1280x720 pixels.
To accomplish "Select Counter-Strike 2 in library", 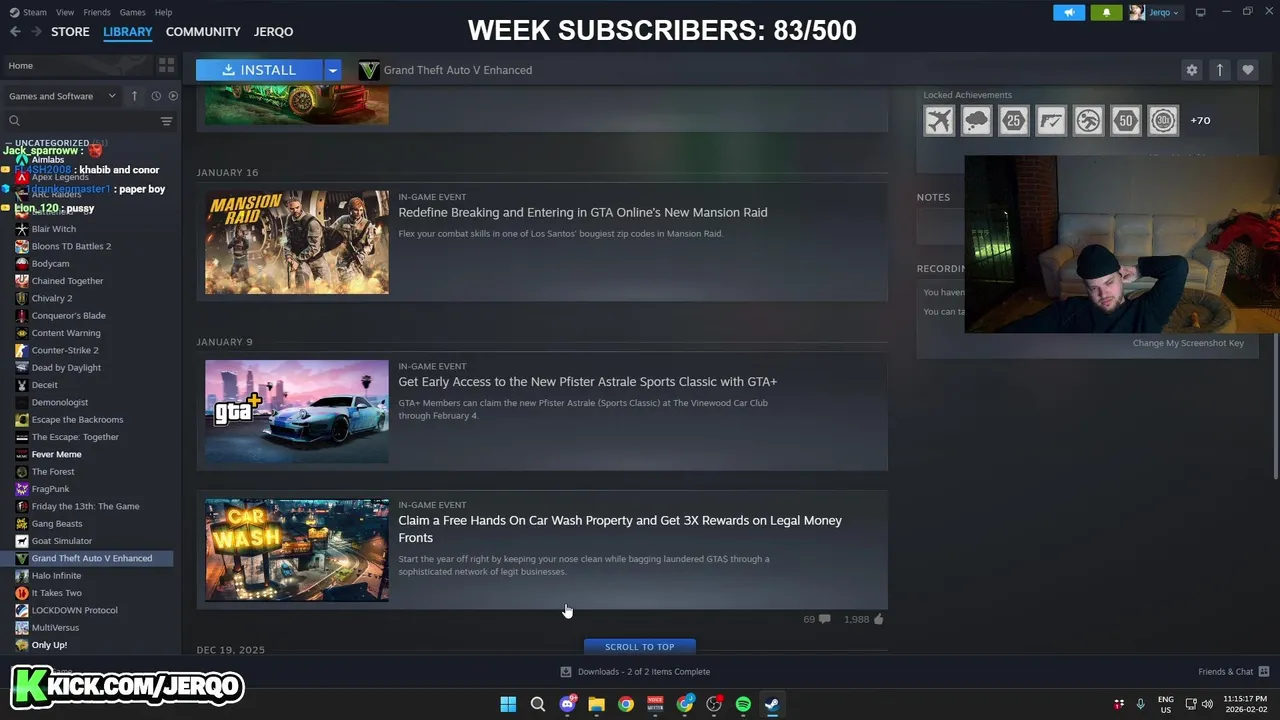I will tap(65, 350).
